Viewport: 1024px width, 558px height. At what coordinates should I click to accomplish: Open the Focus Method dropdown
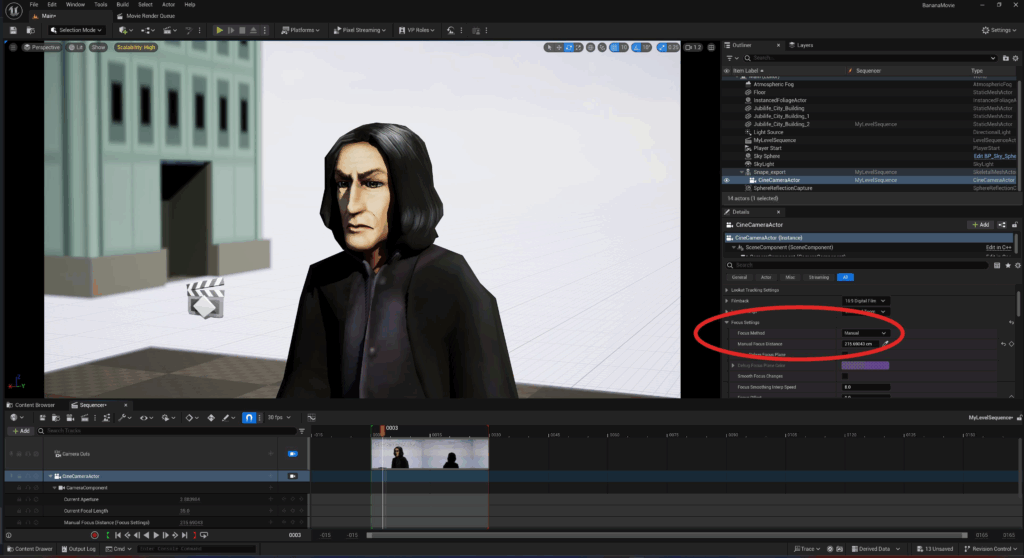pyautogui.click(x=865, y=333)
